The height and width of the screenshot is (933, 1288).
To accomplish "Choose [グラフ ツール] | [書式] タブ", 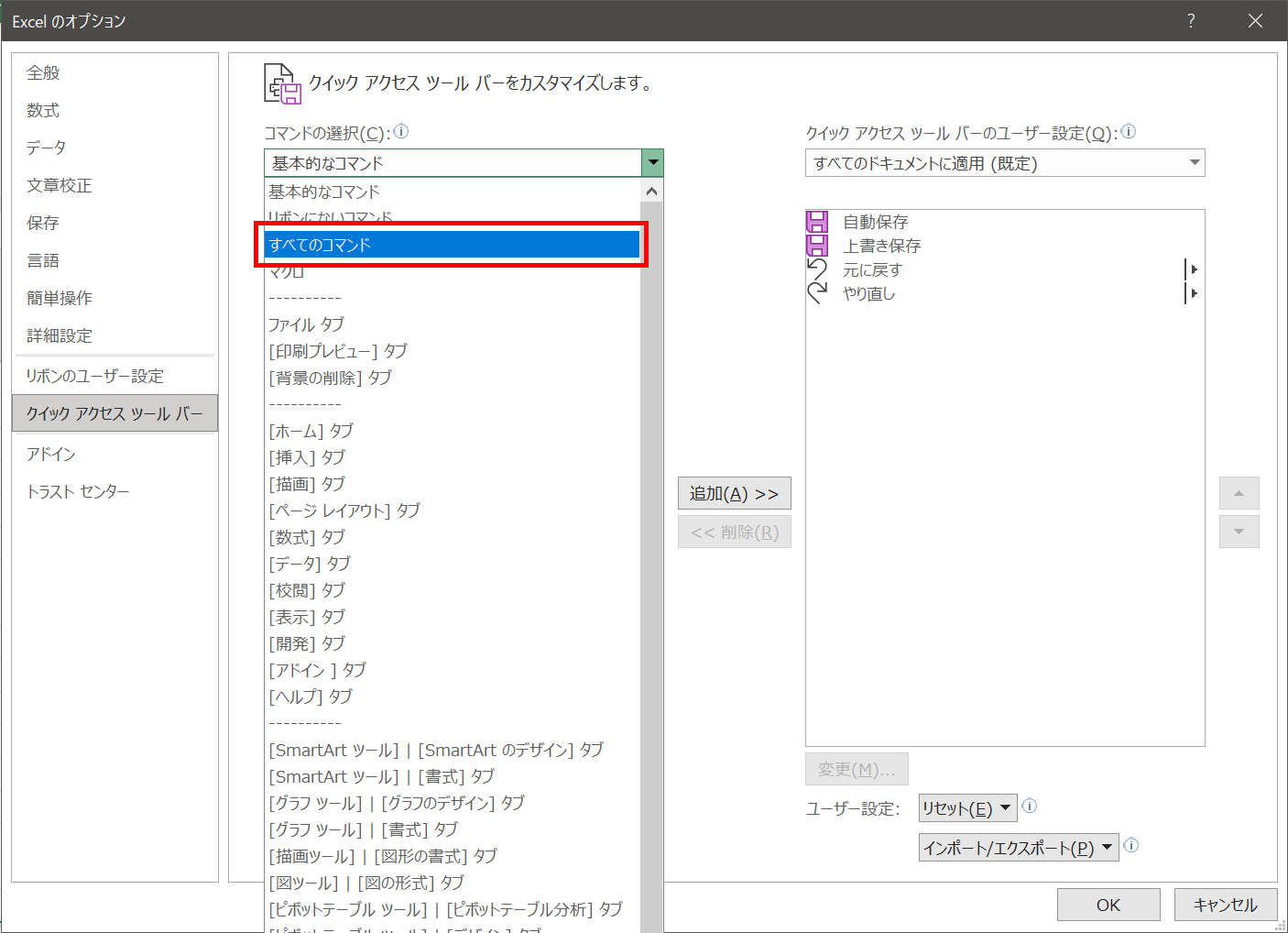I will 453,829.
